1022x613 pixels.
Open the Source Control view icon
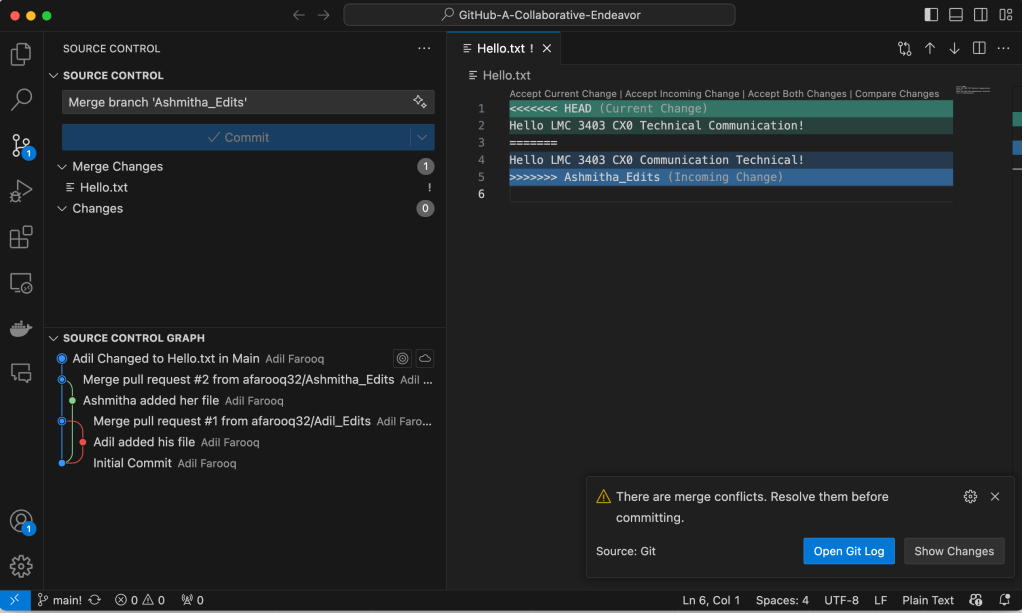click(x=21, y=145)
